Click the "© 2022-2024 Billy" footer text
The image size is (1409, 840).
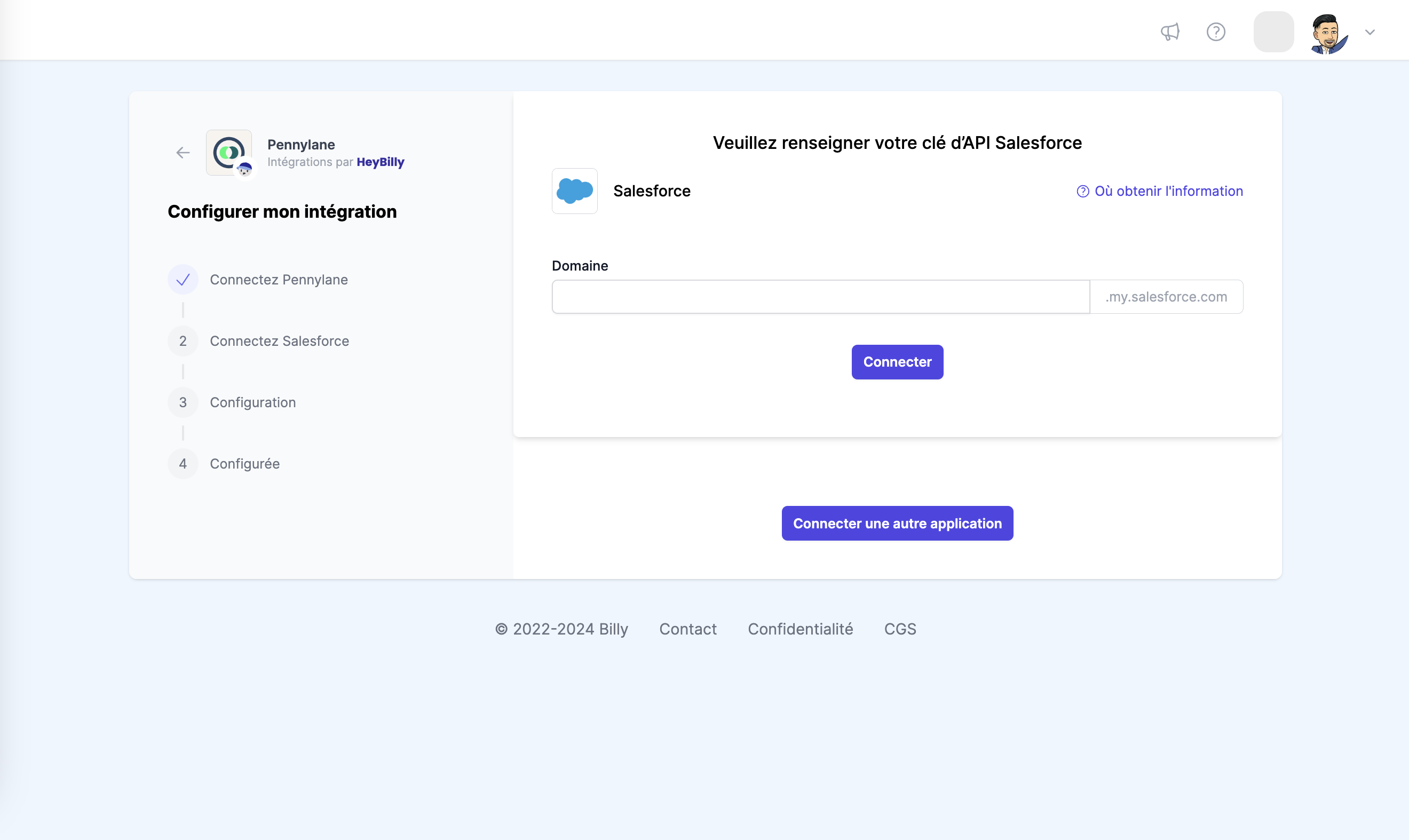pyautogui.click(x=561, y=629)
